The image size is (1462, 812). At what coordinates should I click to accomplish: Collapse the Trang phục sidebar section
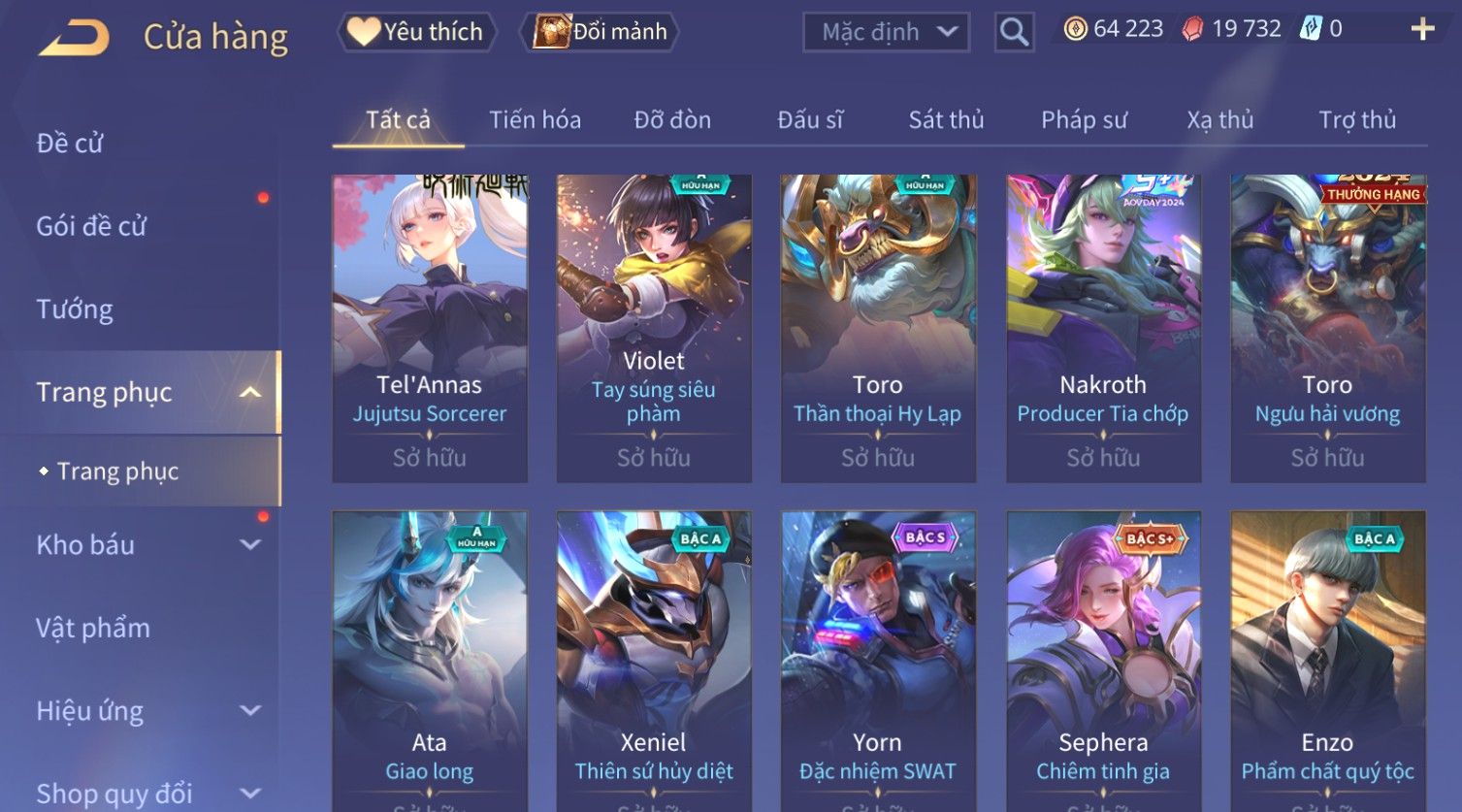coord(250,392)
